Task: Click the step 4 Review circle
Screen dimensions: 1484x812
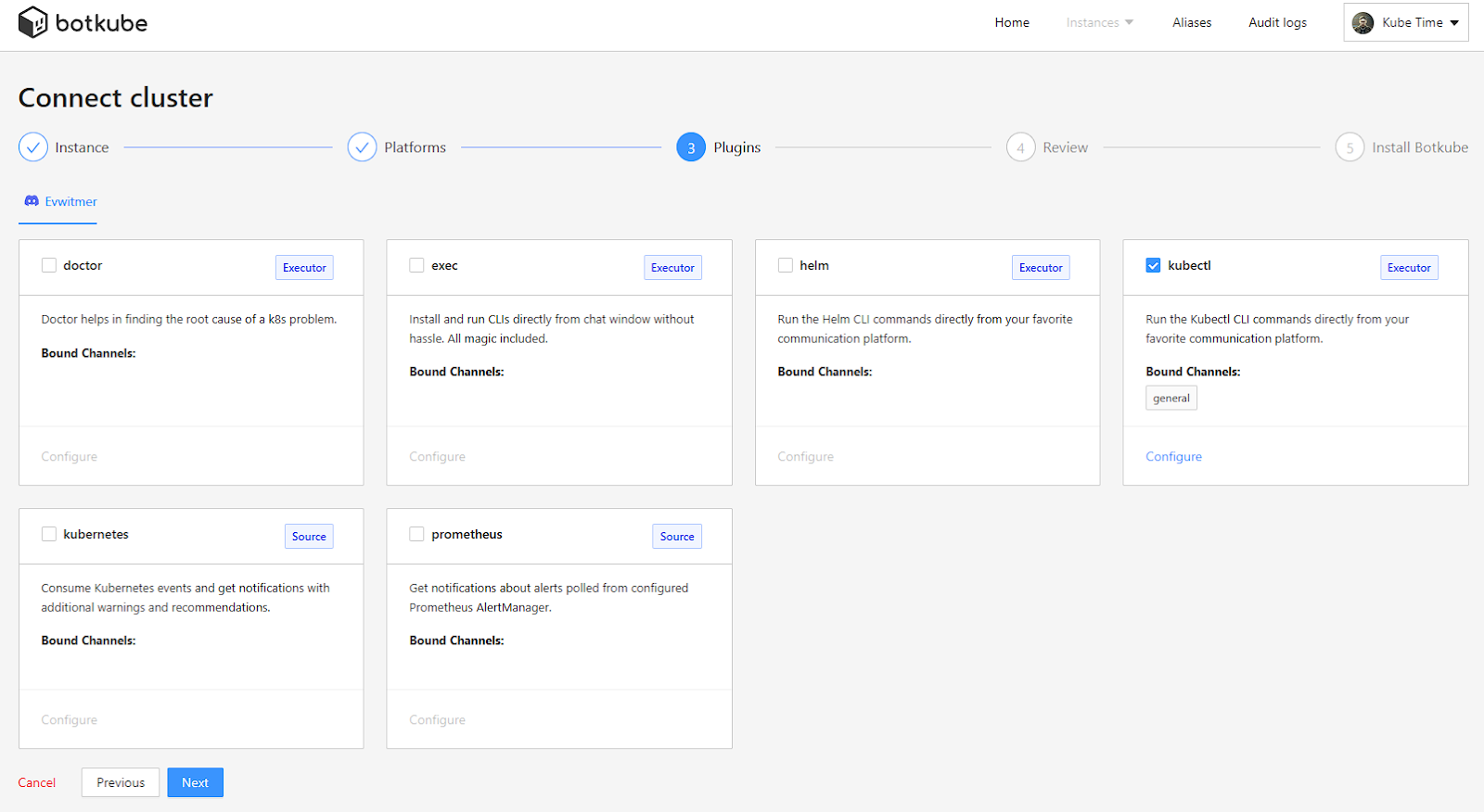Action: point(1020,147)
